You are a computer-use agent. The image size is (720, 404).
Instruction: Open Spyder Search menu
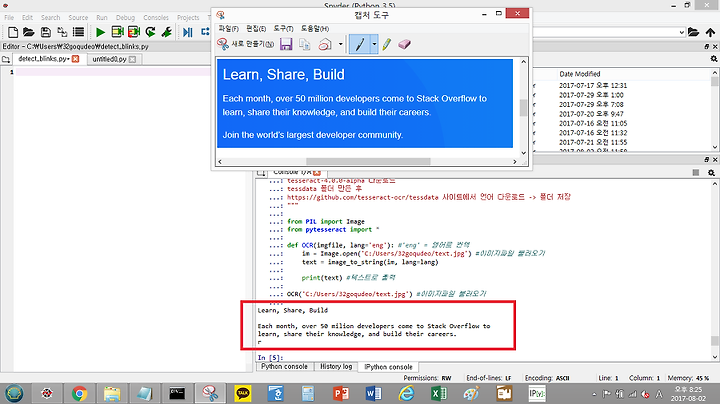click(x=51, y=17)
